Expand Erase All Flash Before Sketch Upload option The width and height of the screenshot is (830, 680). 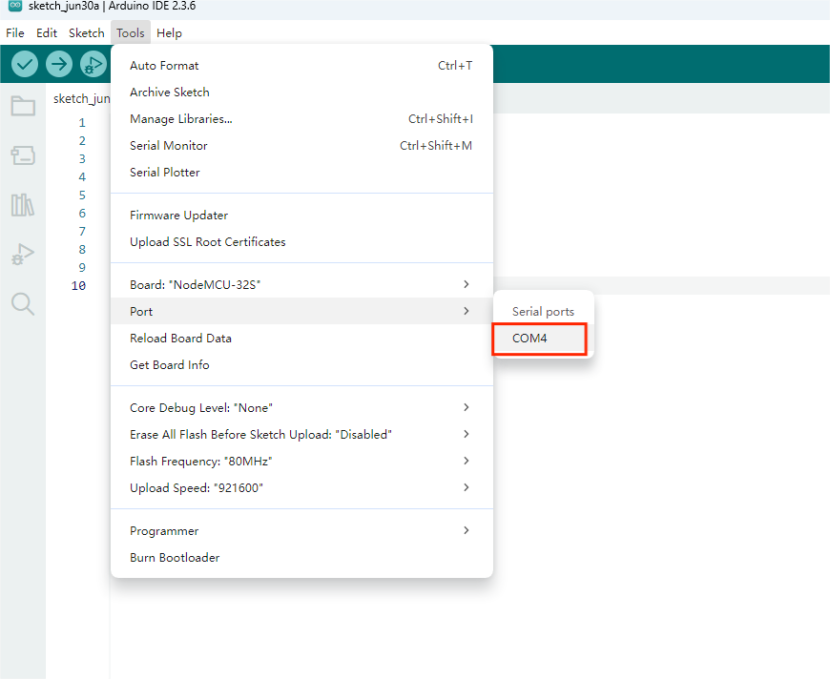click(300, 435)
